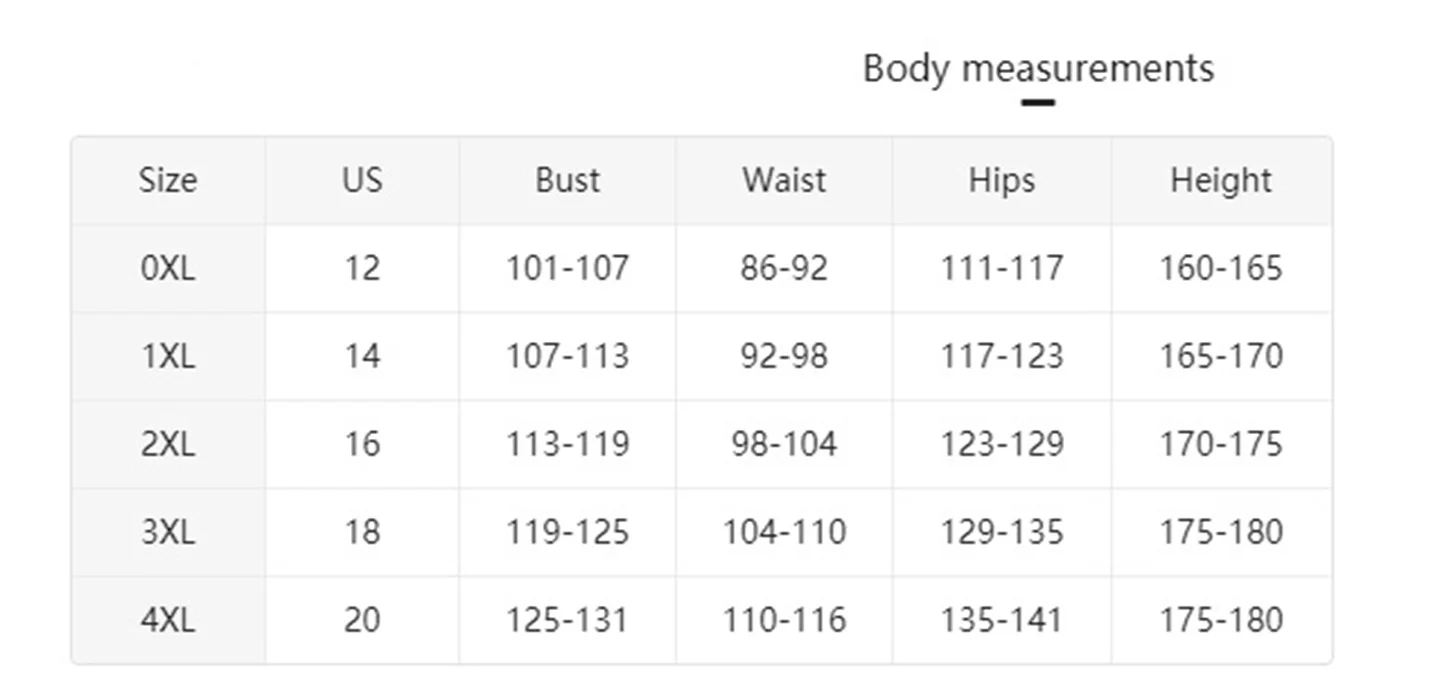The height and width of the screenshot is (688, 1440).
Task: Click US size 16 cell
Action: pos(362,444)
